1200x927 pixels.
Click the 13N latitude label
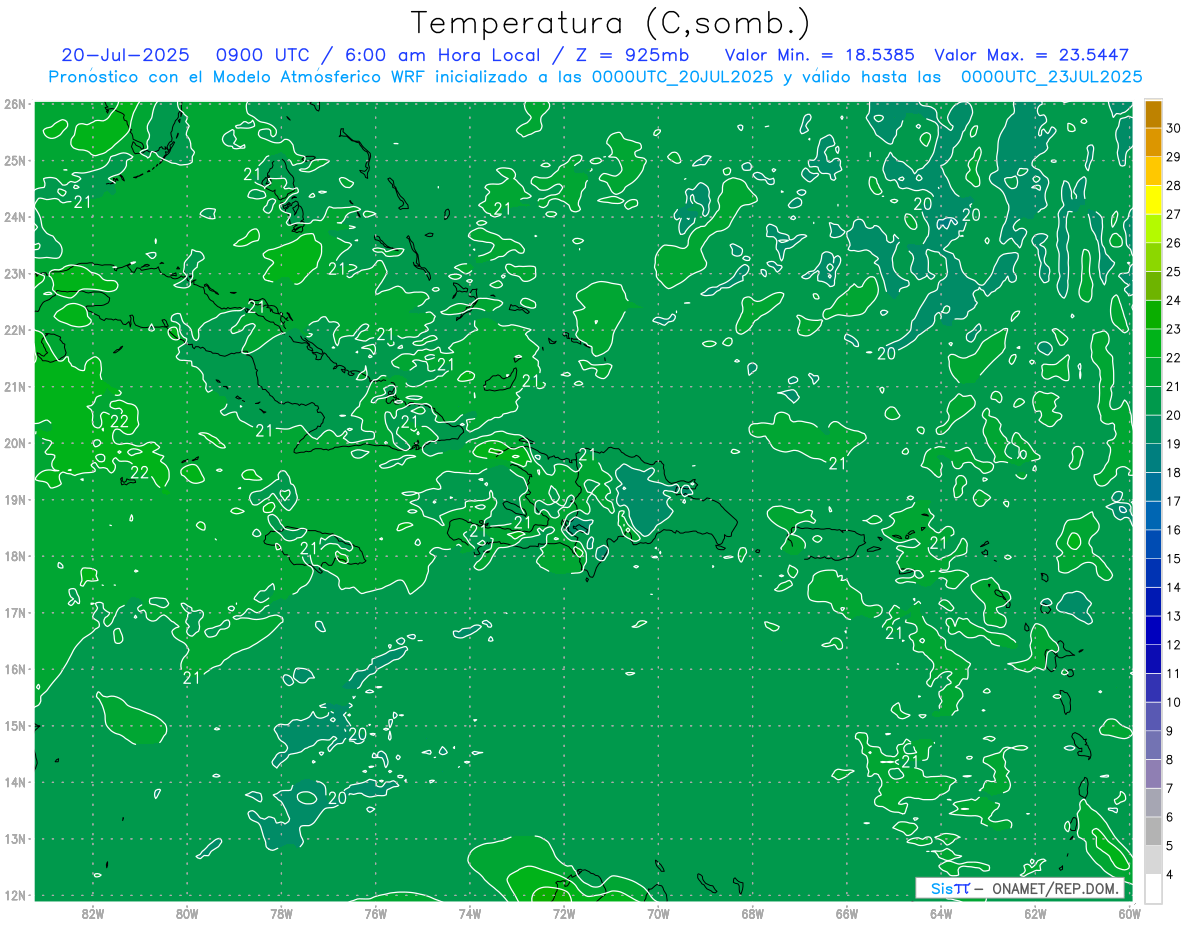[14, 838]
